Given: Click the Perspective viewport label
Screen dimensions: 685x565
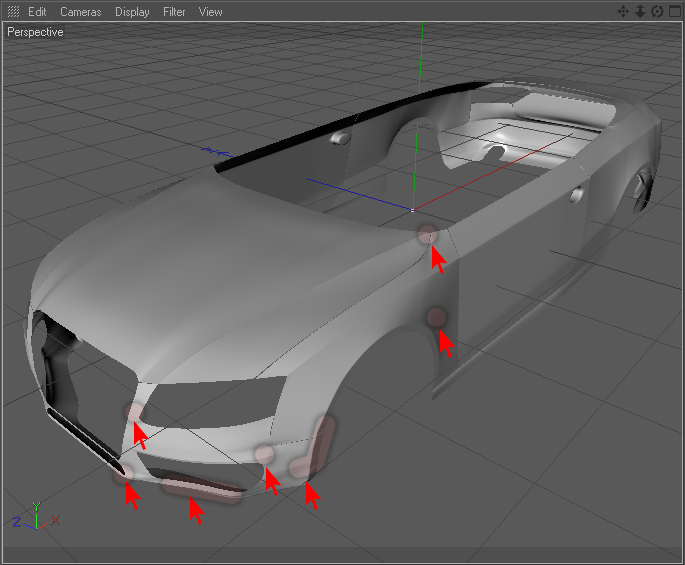Looking at the screenshot, I should (x=35, y=32).
